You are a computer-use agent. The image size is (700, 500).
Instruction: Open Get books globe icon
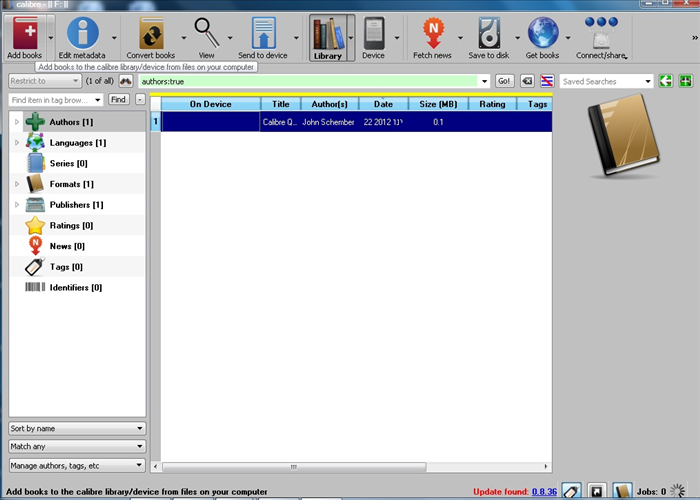pyautogui.click(x=543, y=33)
